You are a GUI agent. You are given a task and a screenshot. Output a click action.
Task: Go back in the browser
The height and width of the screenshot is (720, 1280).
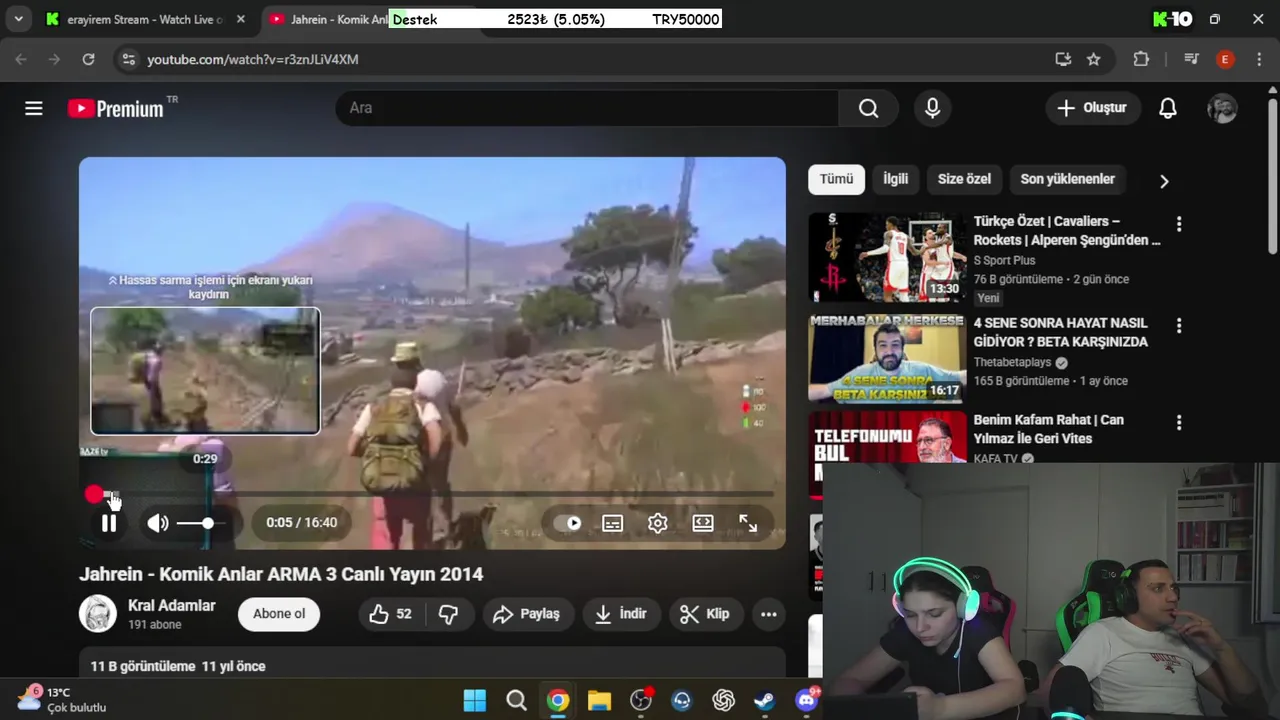click(21, 59)
